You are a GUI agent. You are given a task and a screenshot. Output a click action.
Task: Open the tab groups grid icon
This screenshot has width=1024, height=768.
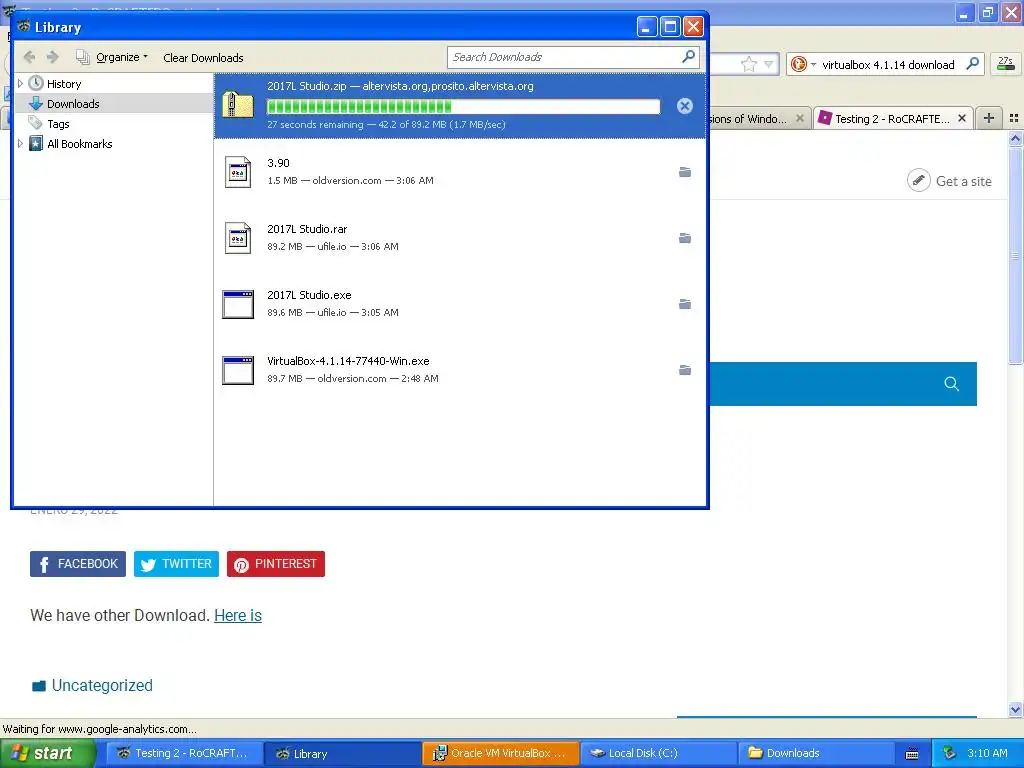tap(1014, 118)
